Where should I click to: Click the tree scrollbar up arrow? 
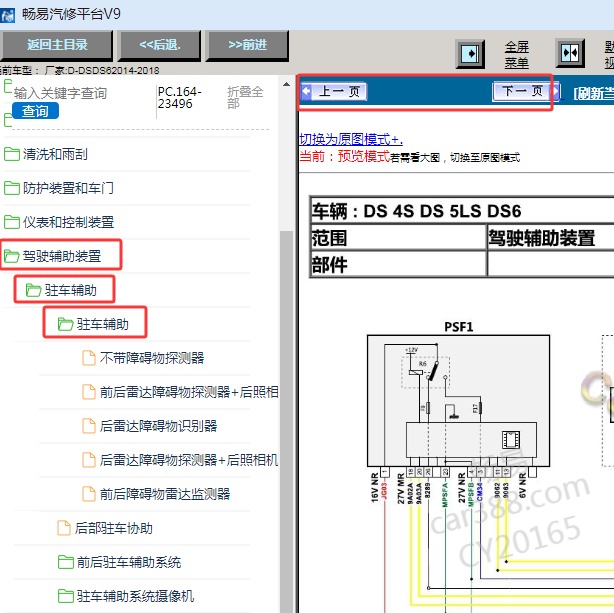(287, 84)
